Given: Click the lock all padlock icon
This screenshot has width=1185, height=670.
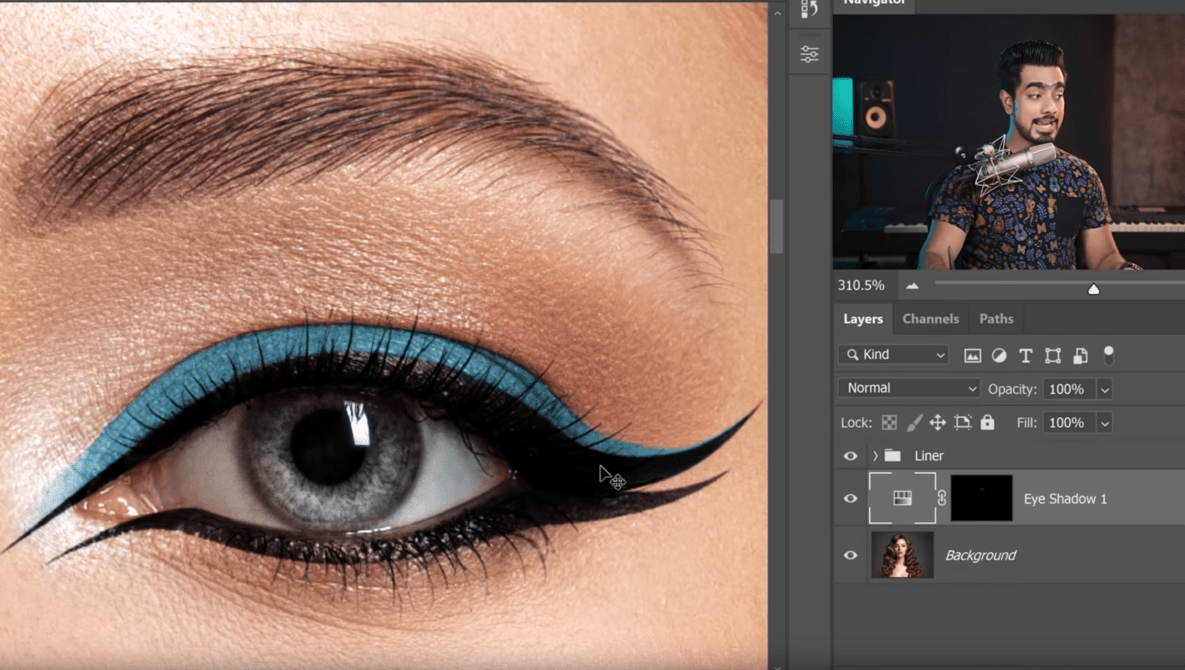Looking at the screenshot, I should click(987, 423).
